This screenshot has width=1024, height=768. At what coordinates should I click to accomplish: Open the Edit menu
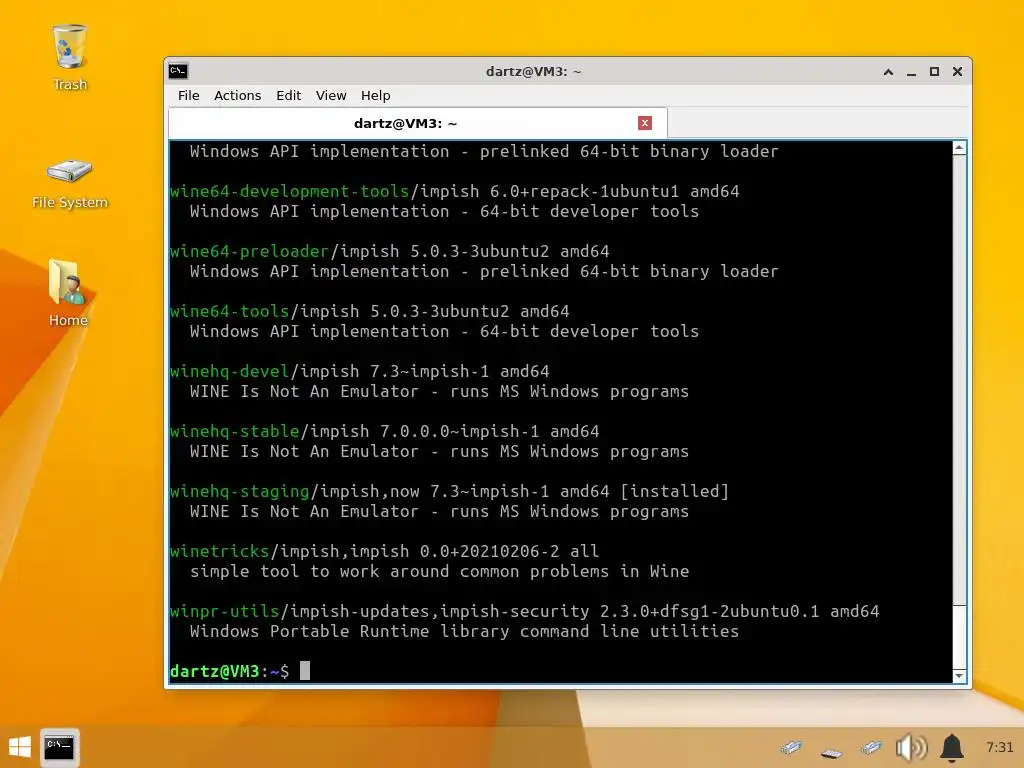[x=289, y=95]
